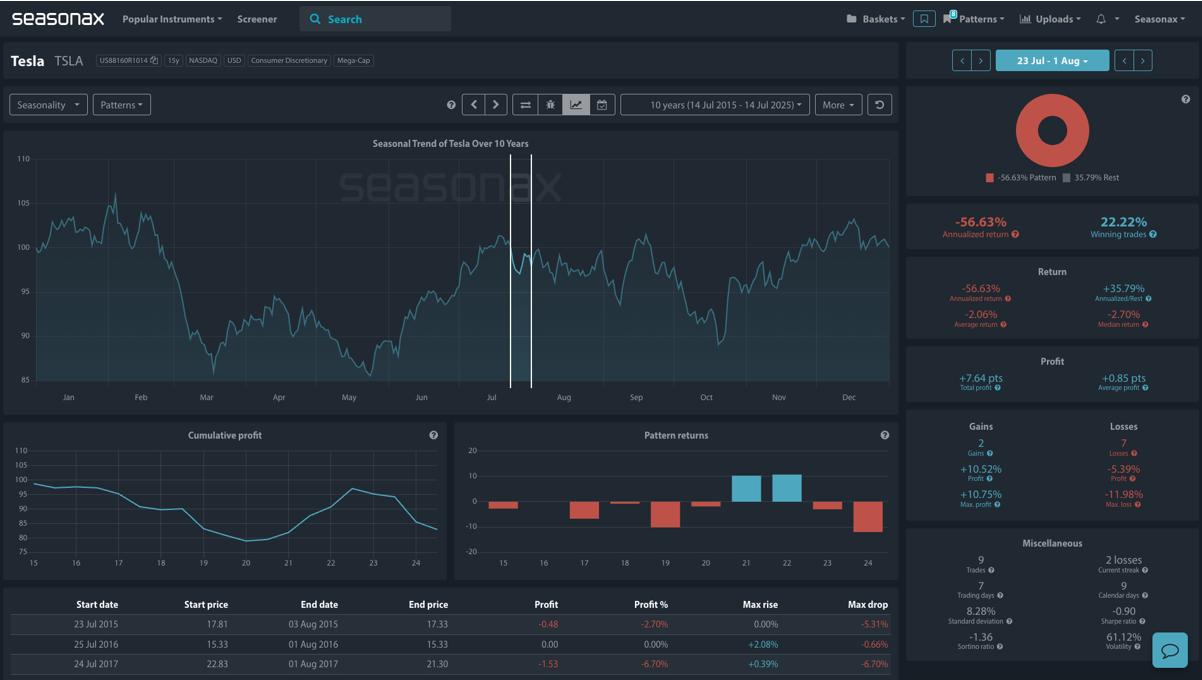
Task: Copy the ISIN US88160R1014 tag
Action: pos(127,61)
